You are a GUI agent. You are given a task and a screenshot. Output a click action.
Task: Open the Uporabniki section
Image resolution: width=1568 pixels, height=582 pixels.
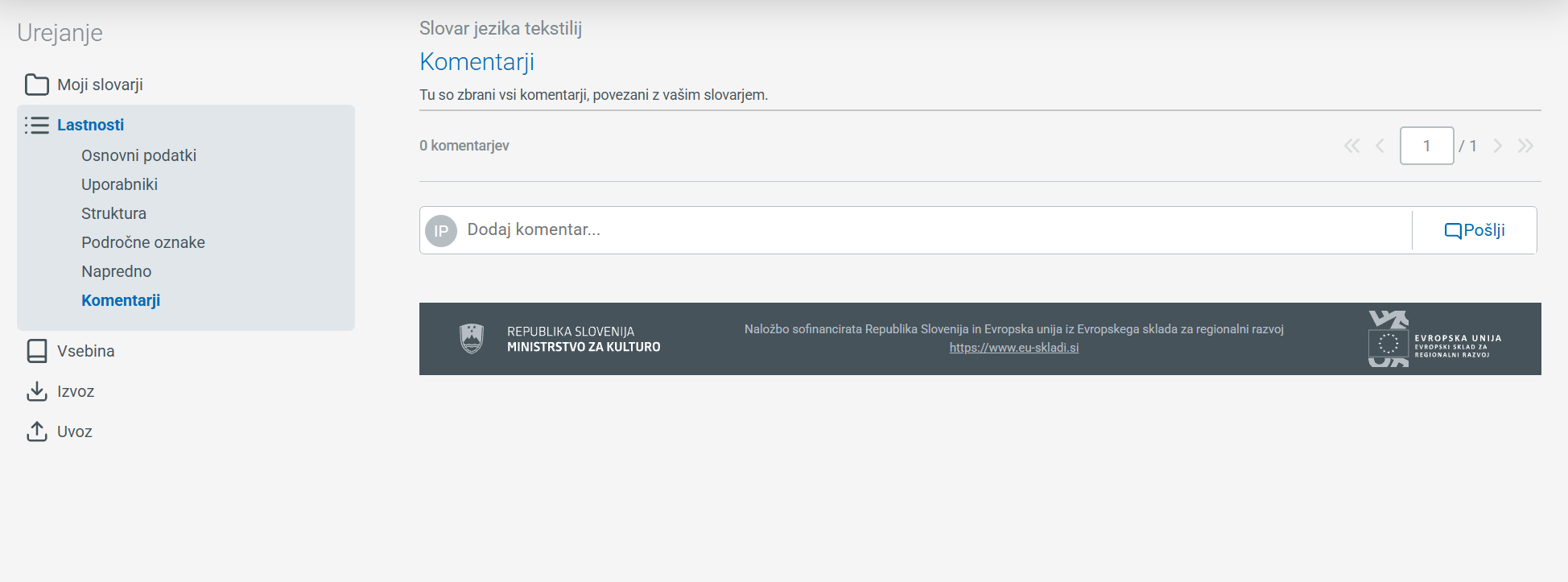(119, 184)
